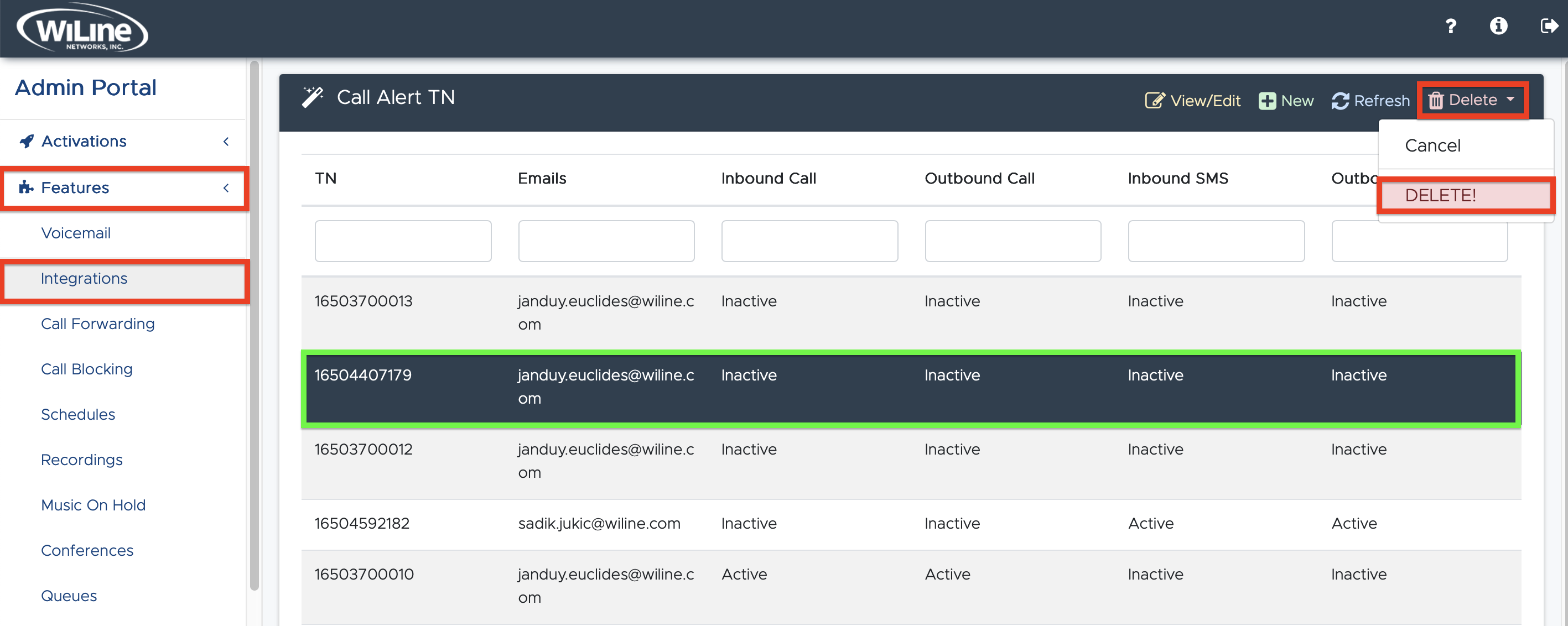Choose Cancel in the delete menu
This screenshot has height=626, width=1568.
coord(1432,145)
